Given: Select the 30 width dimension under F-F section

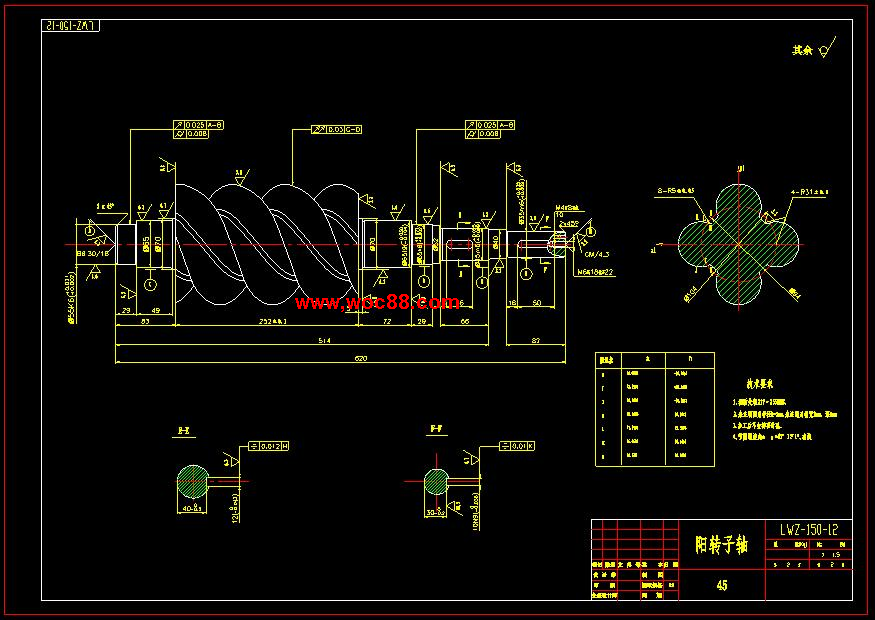Looking at the screenshot, I should pyautogui.click(x=436, y=512).
